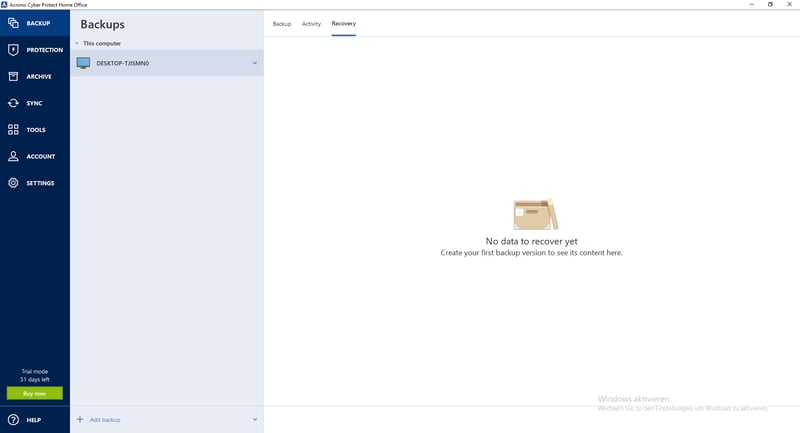The height and width of the screenshot is (433, 800).
Task: Select the DESKTOP-TJISMN0 backup entry name
Action: pos(122,63)
